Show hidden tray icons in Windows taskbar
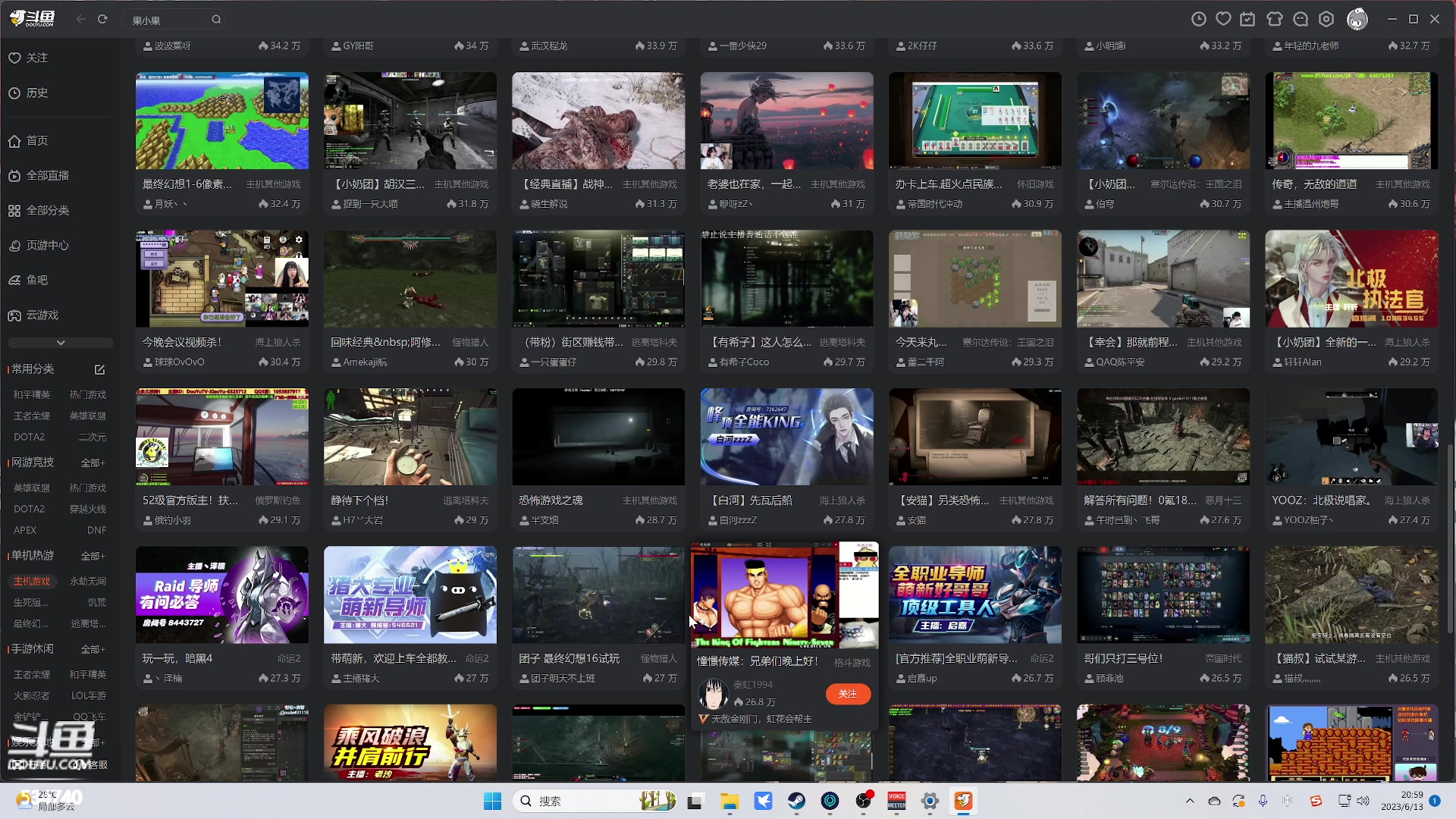The height and width of the screenshot is (819, 1456). coord(1190,801)
